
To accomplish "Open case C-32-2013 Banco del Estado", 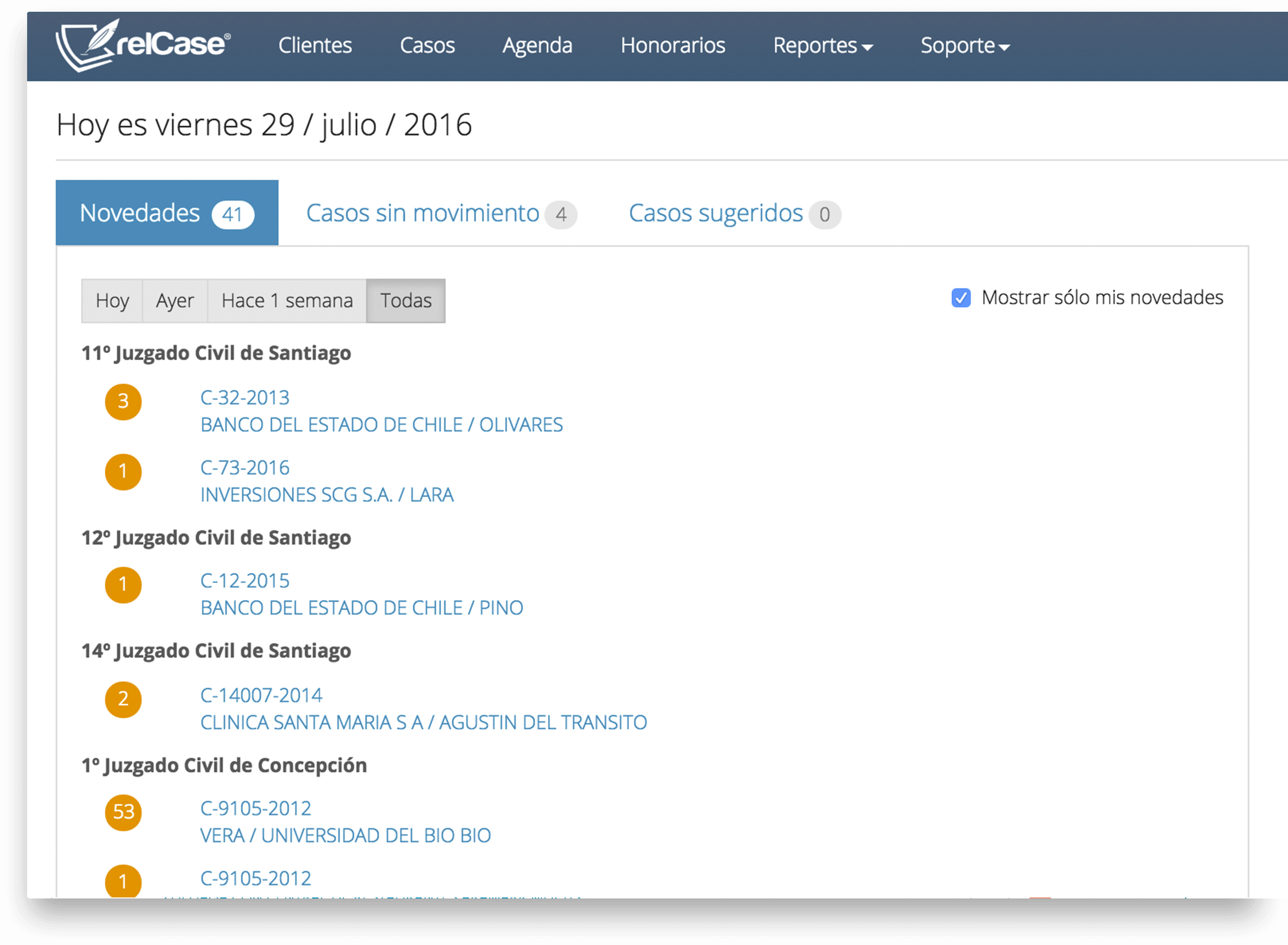I will click(381, 424).
